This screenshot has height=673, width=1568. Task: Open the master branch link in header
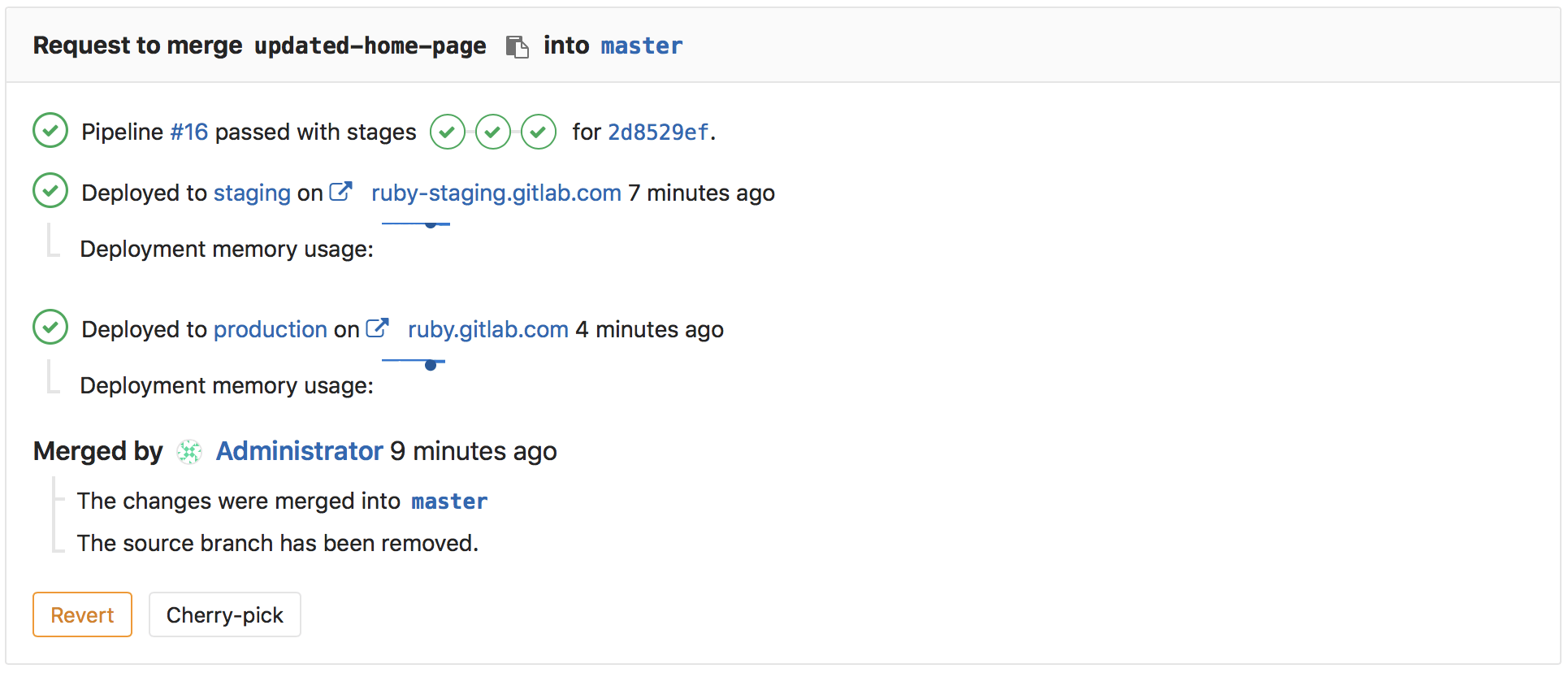[641, 46]
